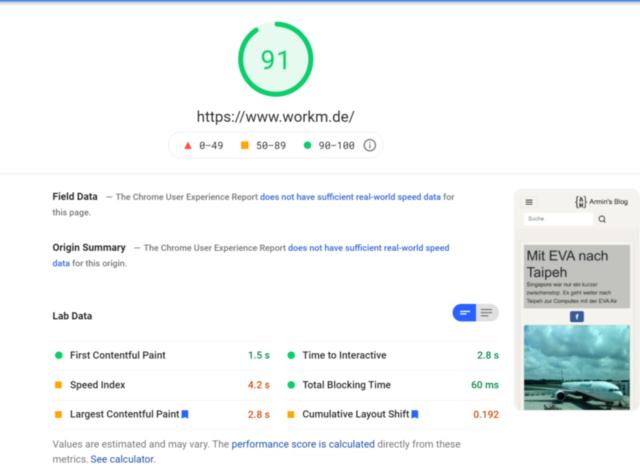Click the Lab Data heading
Screen dimensions: 640x474
pyautogui.click(x=72, y=316)
